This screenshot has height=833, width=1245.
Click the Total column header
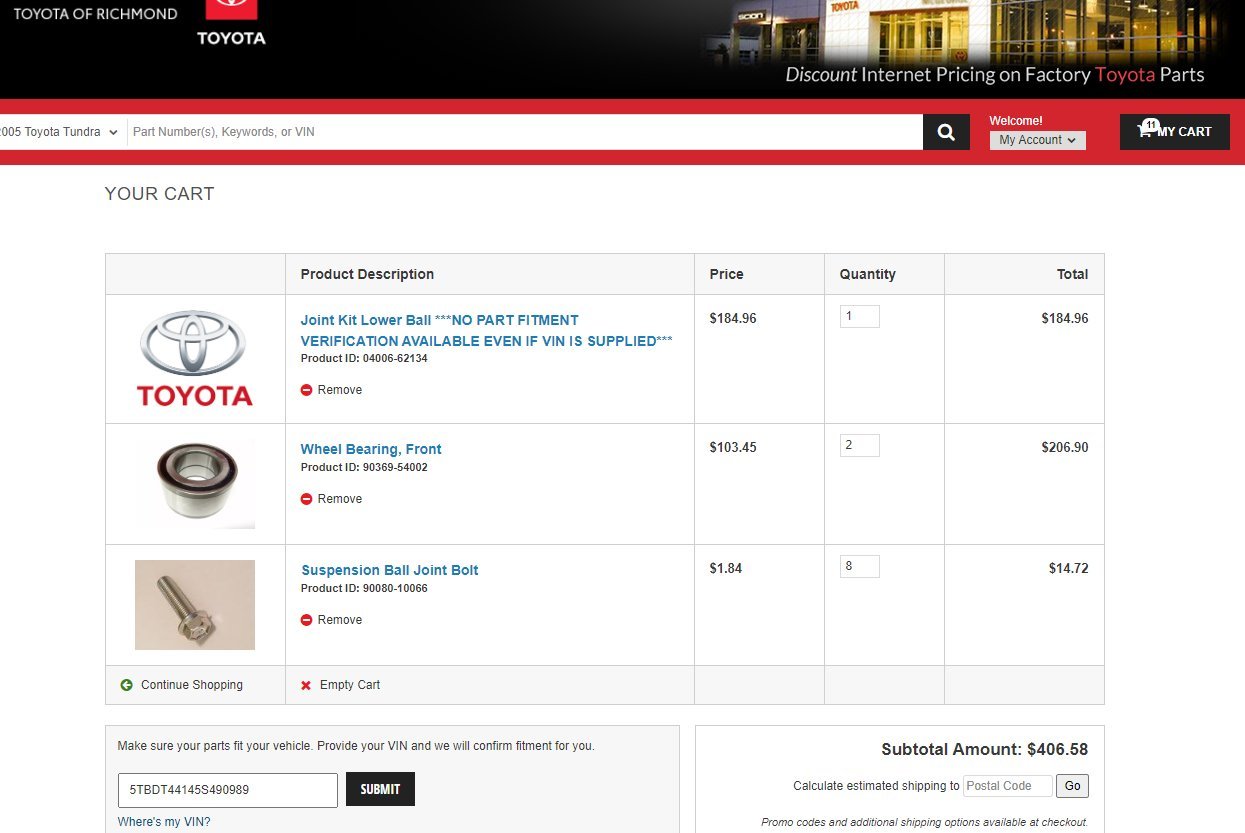coord(1072,274)
